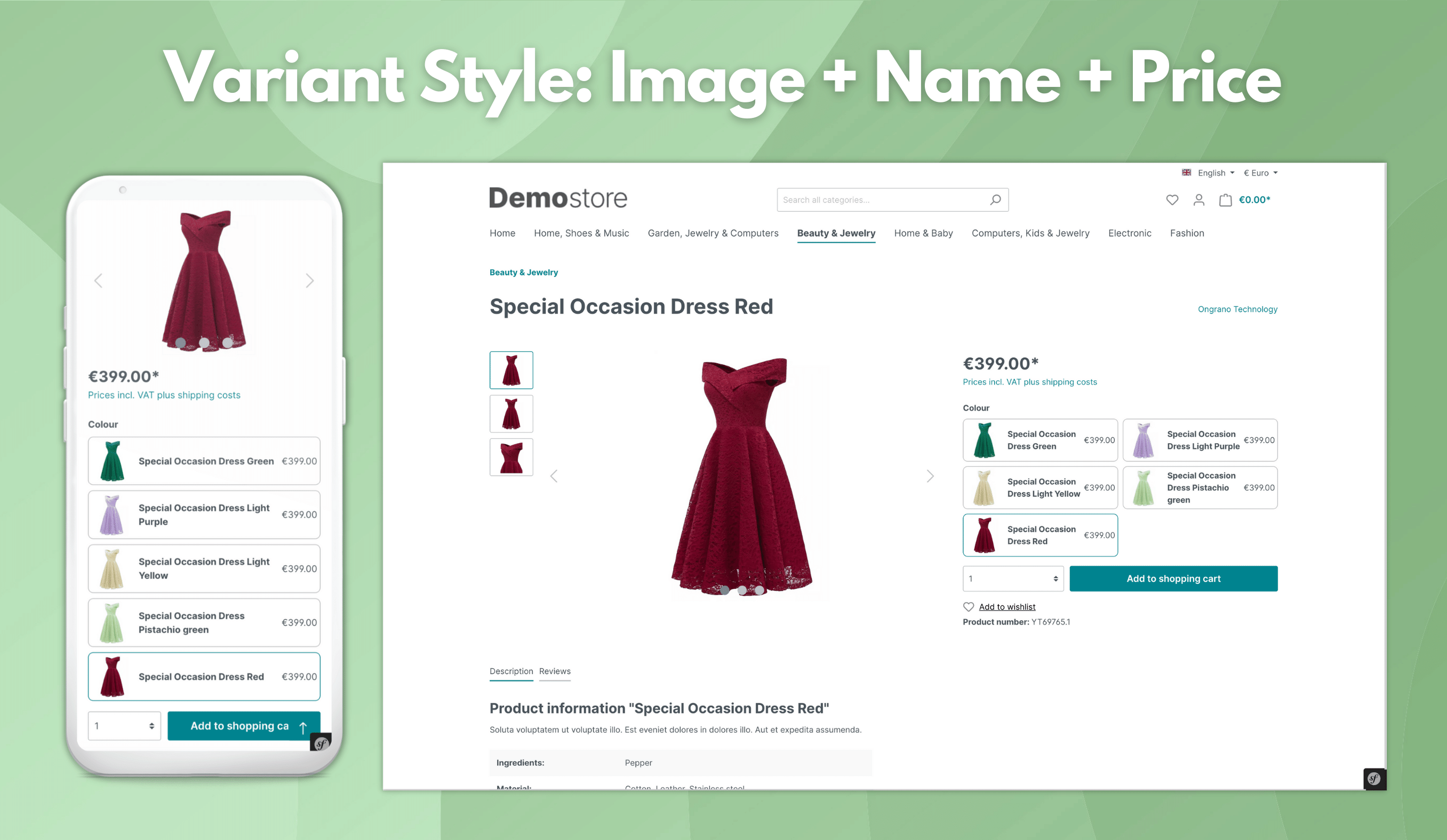Select Dress Light Purple variant on desktop
Image resolution: width=1447 pixels, height=840 pixels.
tap(1200, 441)
